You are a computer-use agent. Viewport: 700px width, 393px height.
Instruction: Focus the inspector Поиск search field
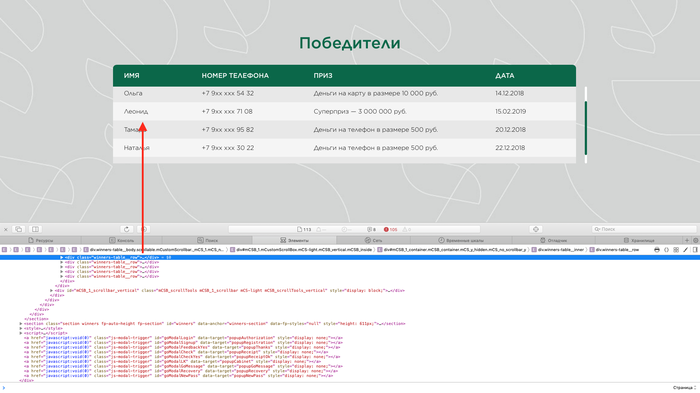coord(644,229)
